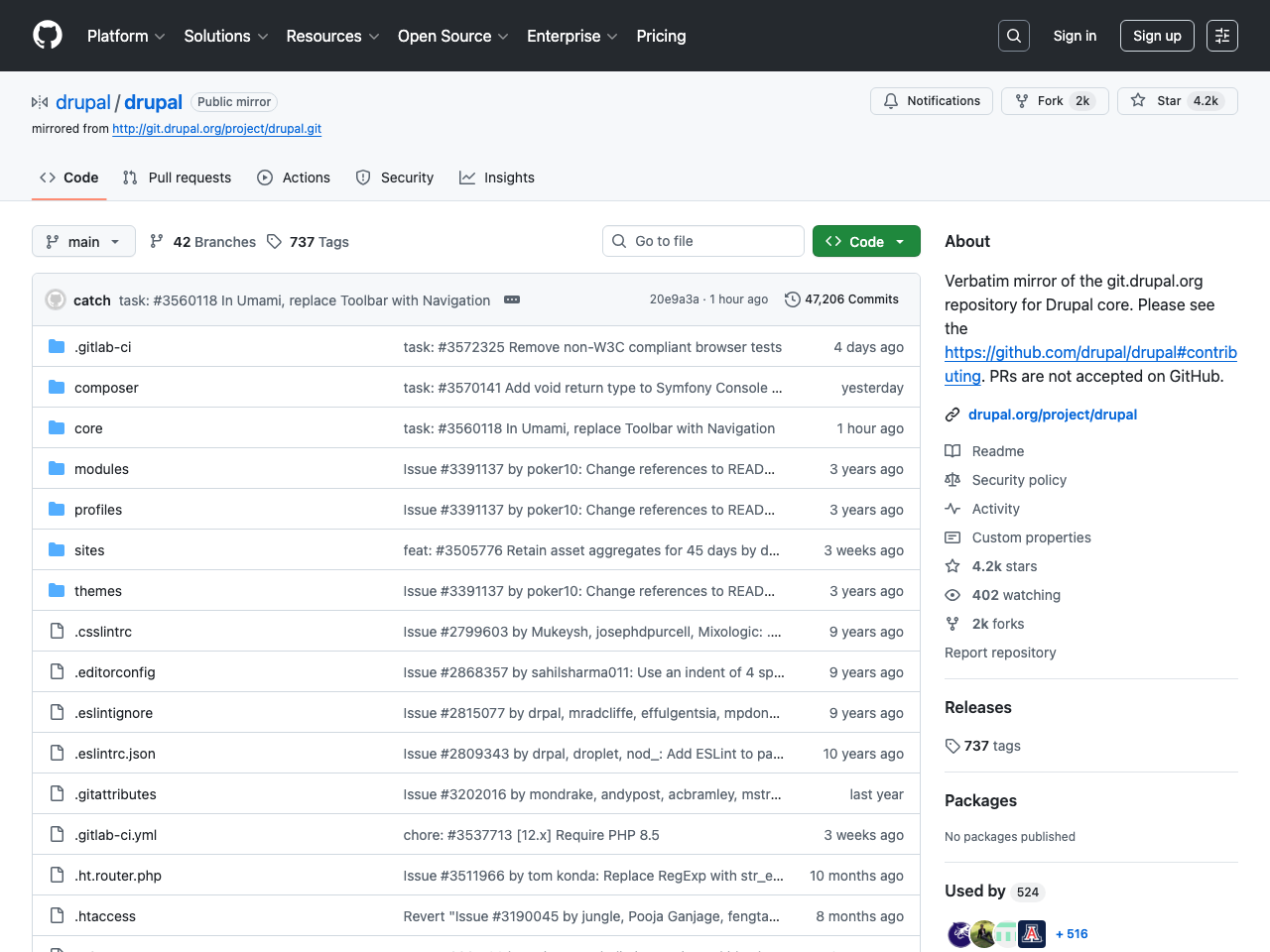Open the drupal.org/project/drupal link

pyautogui.click(x=1053, y=415)
